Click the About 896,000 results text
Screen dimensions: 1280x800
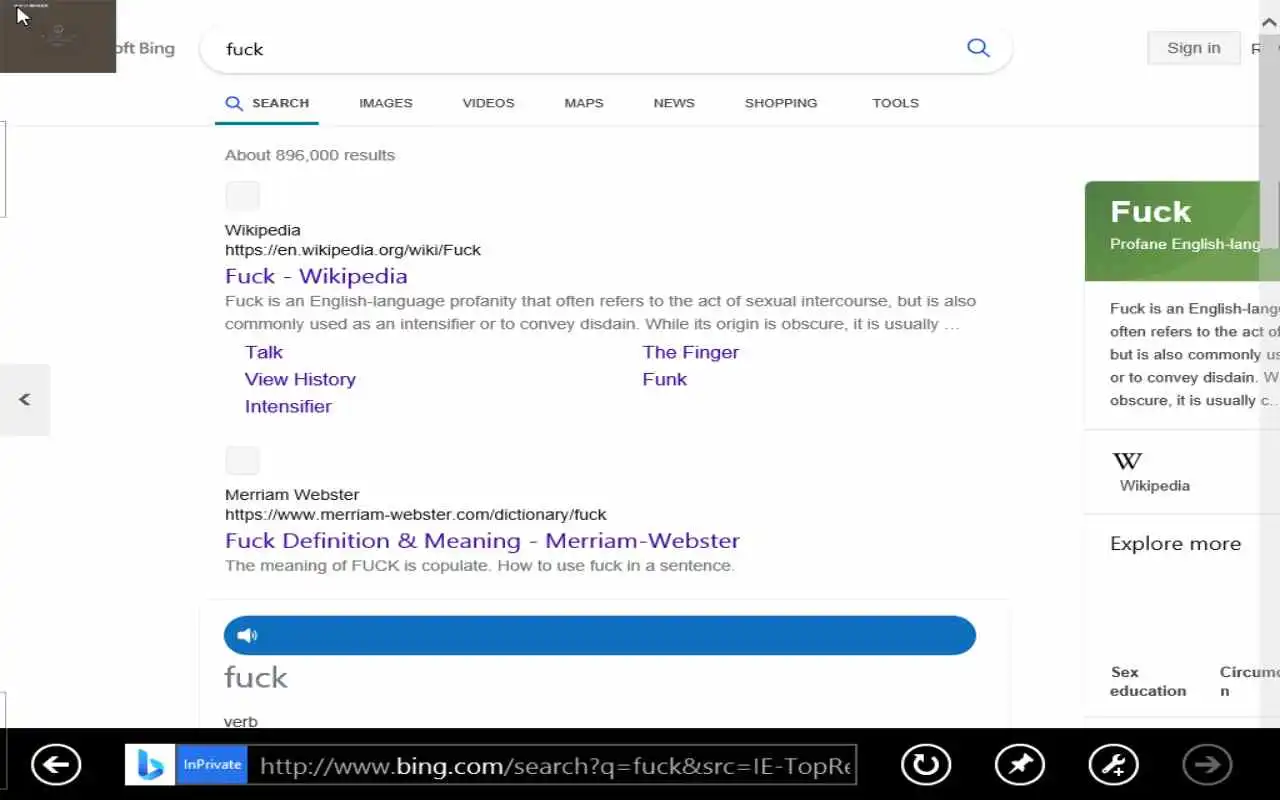tap(310, 155)
